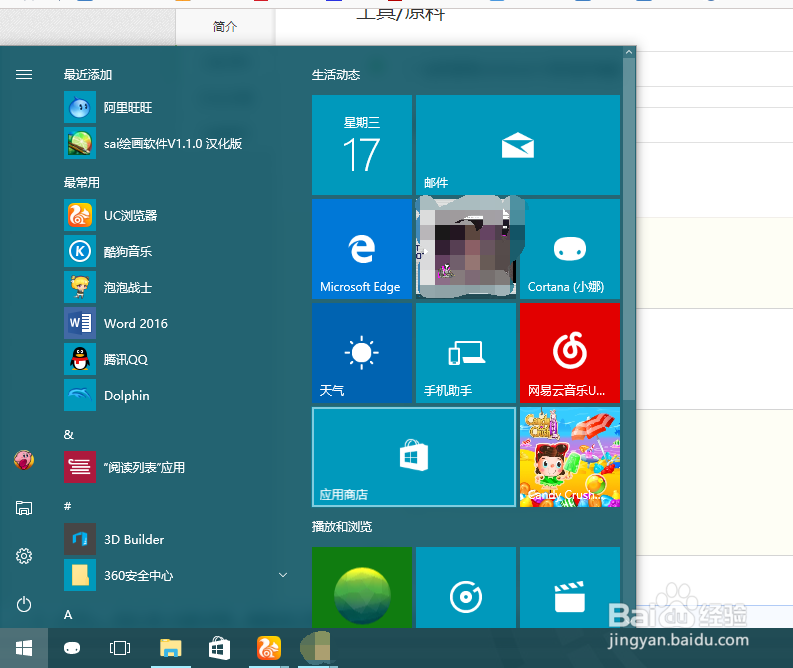The image size is (793, 668).
Task: Click the 最常用 section label
Action: [x=81, y=183]
